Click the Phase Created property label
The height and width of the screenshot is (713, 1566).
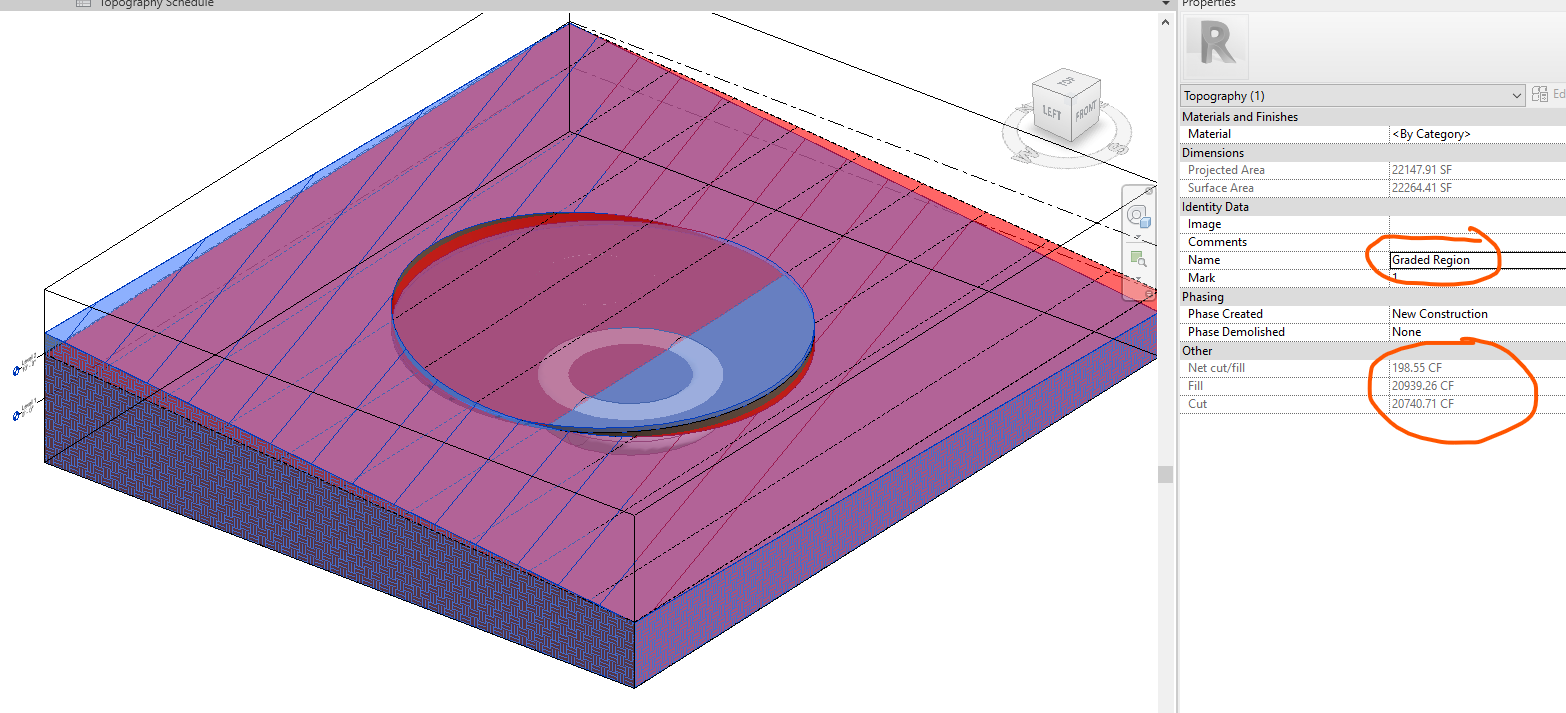(x=1225, y=314)
